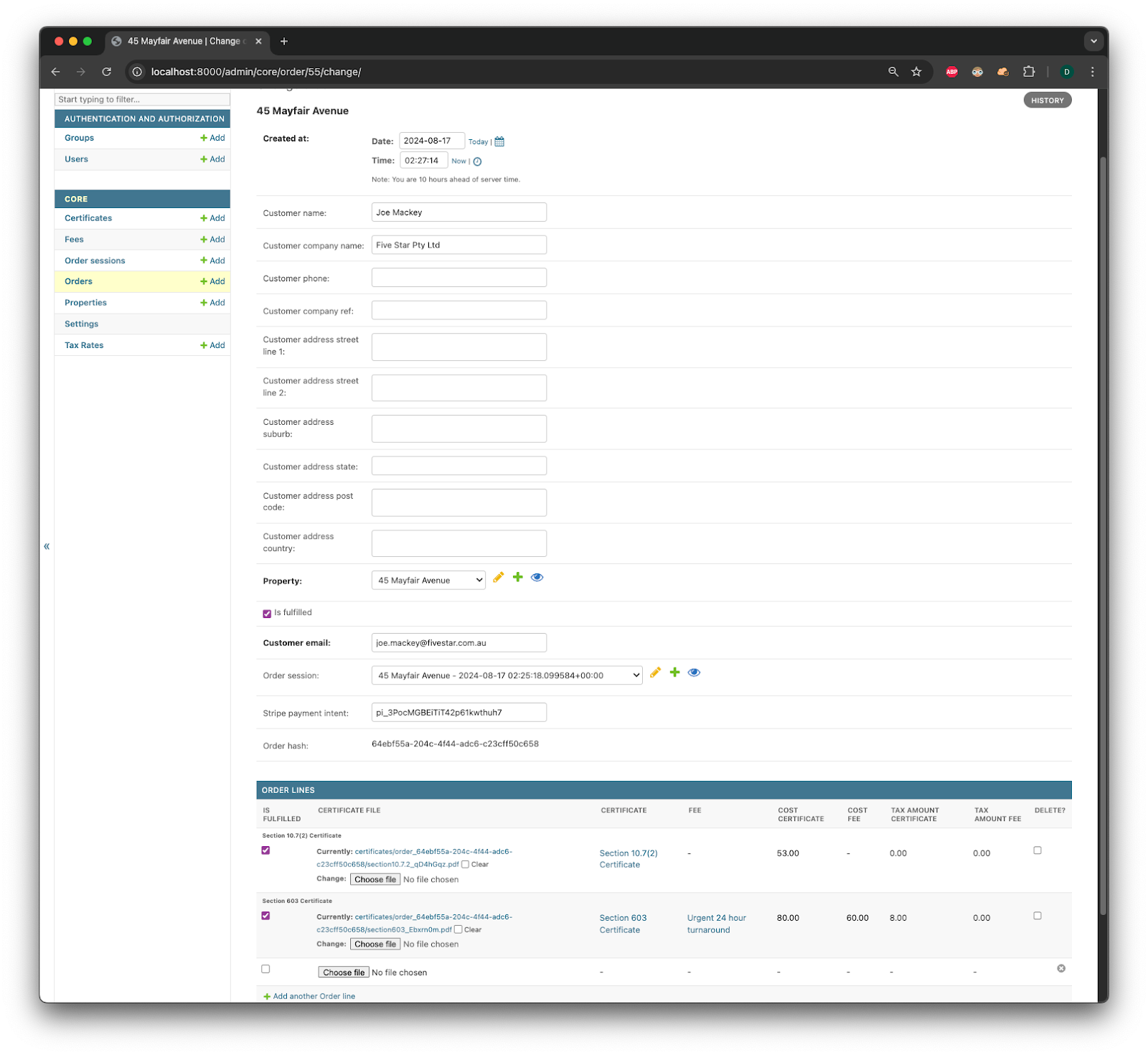Click the Customer phone field

458,278
